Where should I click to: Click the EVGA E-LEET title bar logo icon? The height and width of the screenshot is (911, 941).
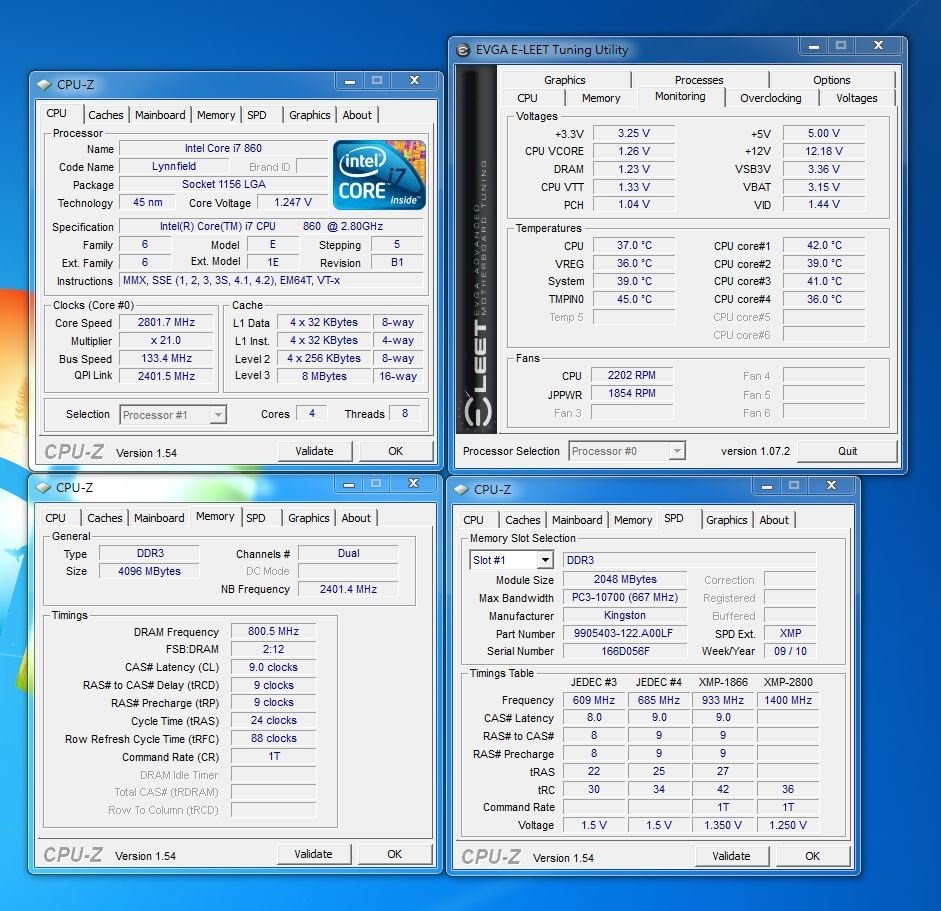[463, 50]
